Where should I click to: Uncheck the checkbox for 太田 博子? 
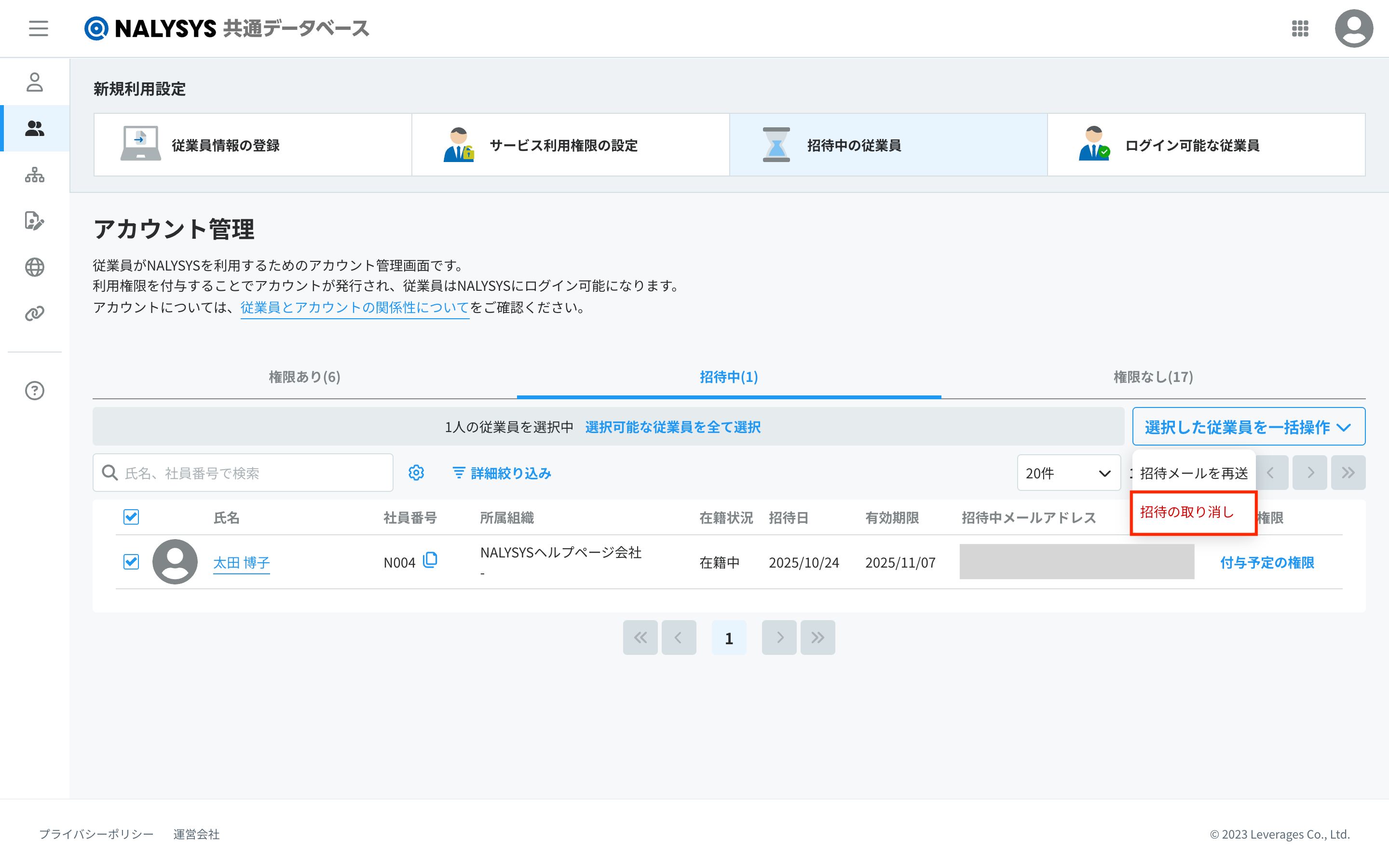tap(131, 561)
